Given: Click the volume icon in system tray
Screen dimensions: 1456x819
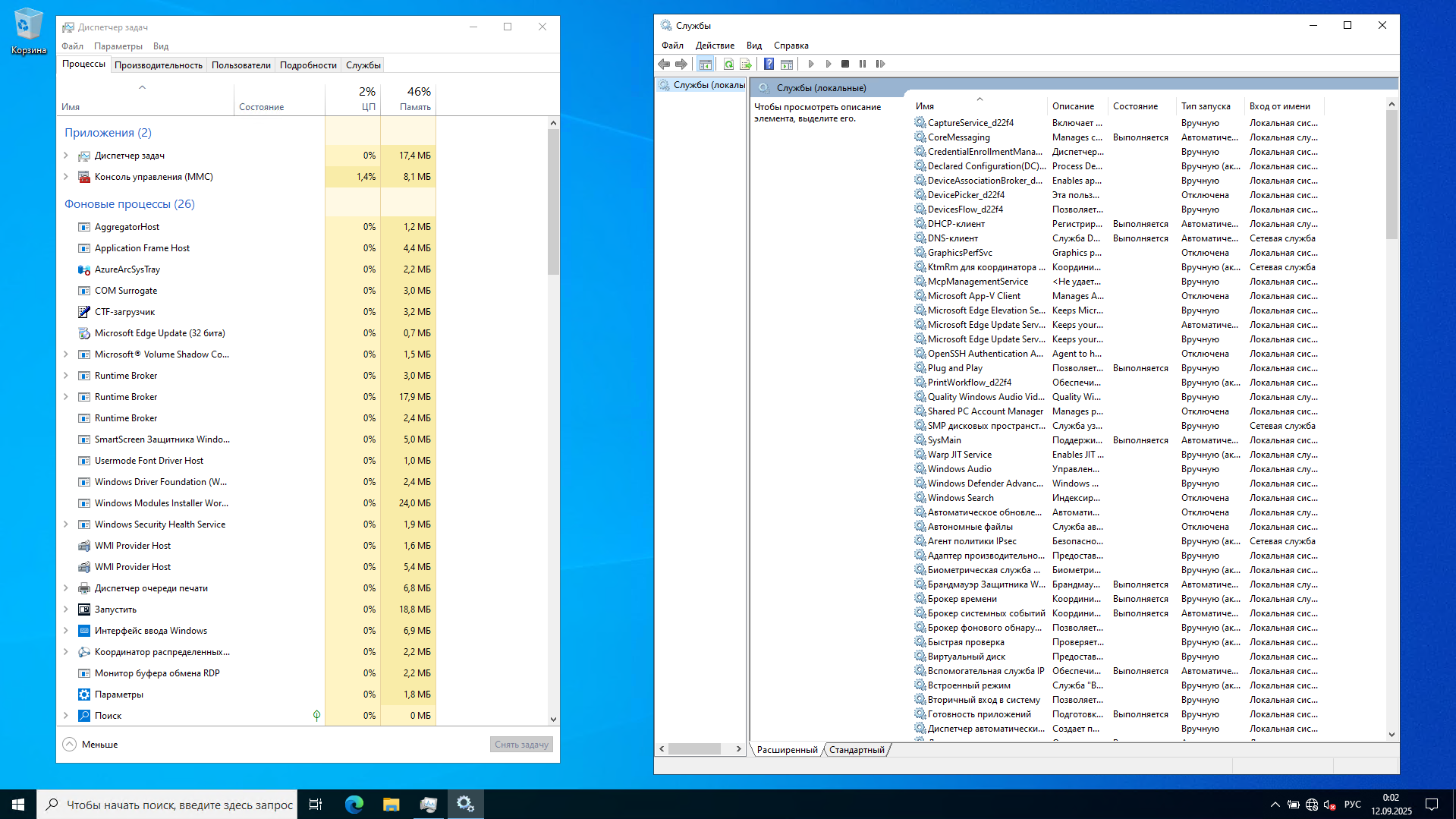Looking at the screenshot, I should (1329, 805).
